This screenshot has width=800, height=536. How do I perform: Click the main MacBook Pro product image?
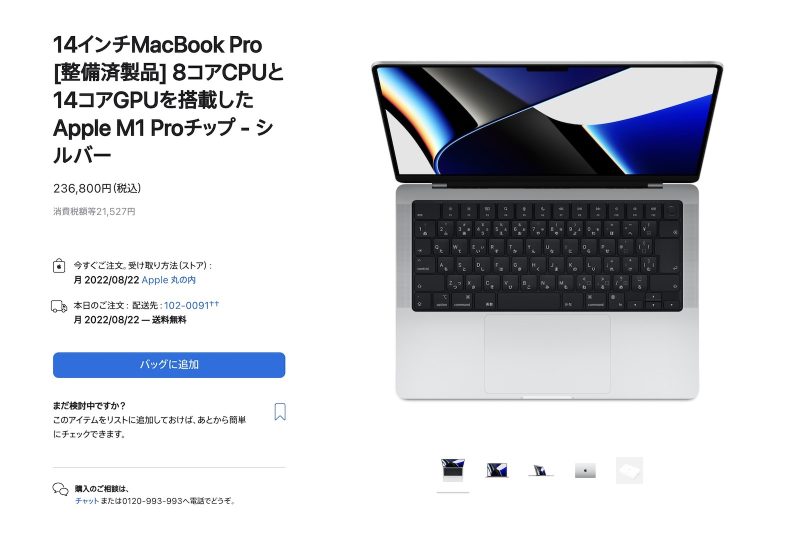547,231
